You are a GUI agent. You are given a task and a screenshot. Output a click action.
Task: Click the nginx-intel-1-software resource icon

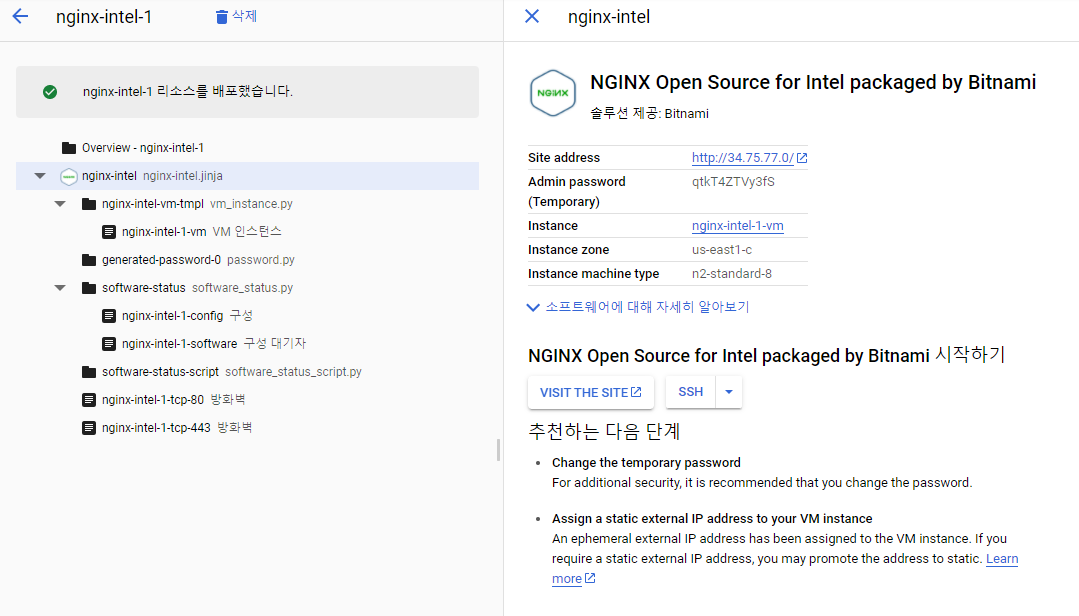[109, 343]
